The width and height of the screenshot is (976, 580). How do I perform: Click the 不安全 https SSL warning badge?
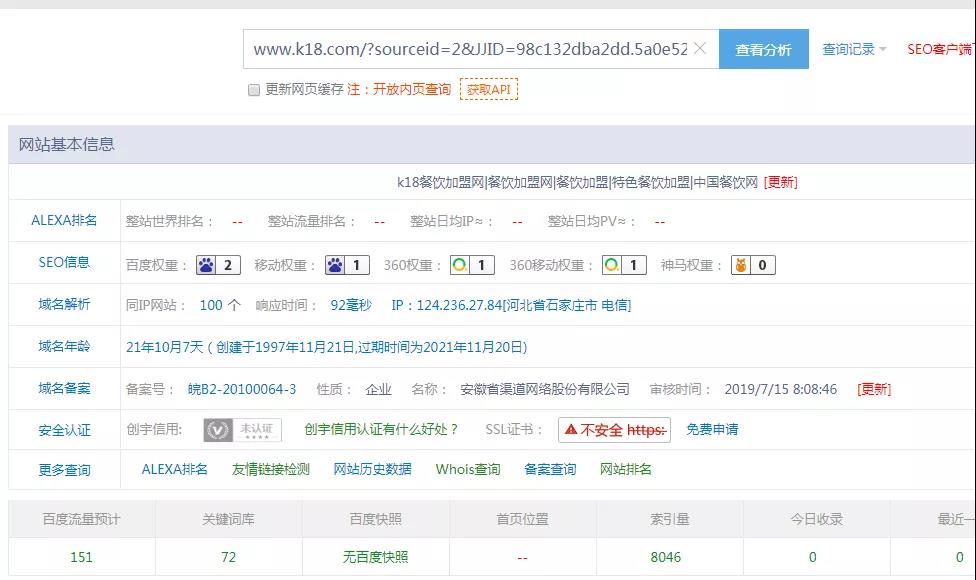(613, 430)
